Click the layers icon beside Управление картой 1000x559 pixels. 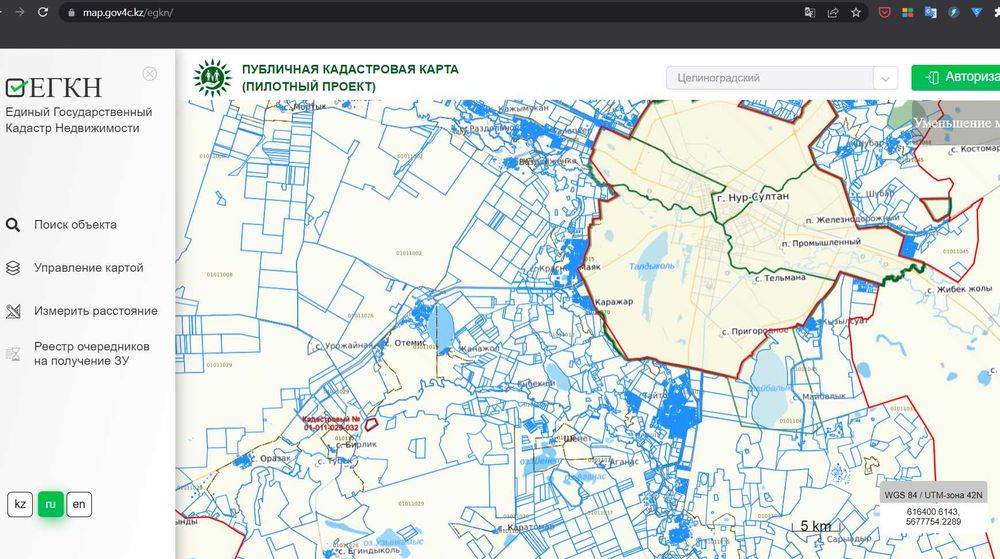[13, 268]
